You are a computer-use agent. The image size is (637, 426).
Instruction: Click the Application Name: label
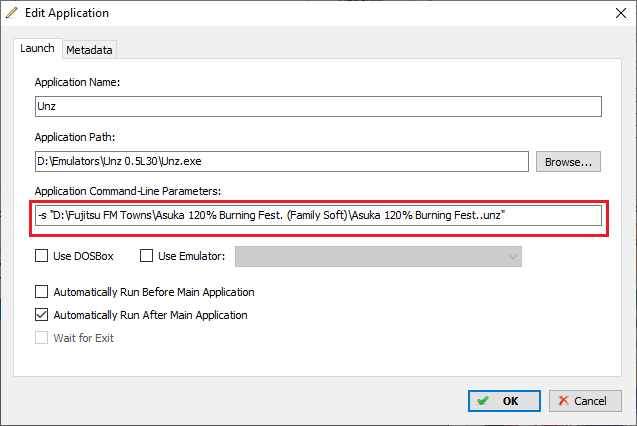[77, 82]
